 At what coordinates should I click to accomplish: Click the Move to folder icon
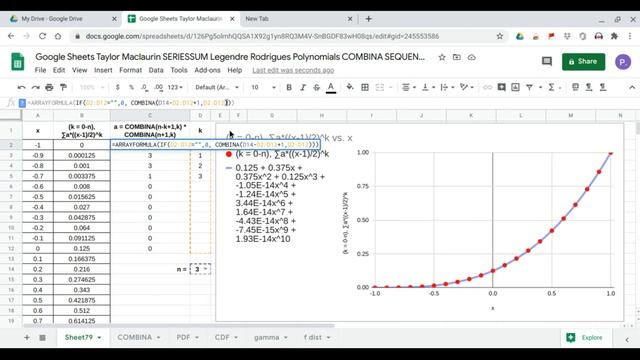click(x=457, y=58)
